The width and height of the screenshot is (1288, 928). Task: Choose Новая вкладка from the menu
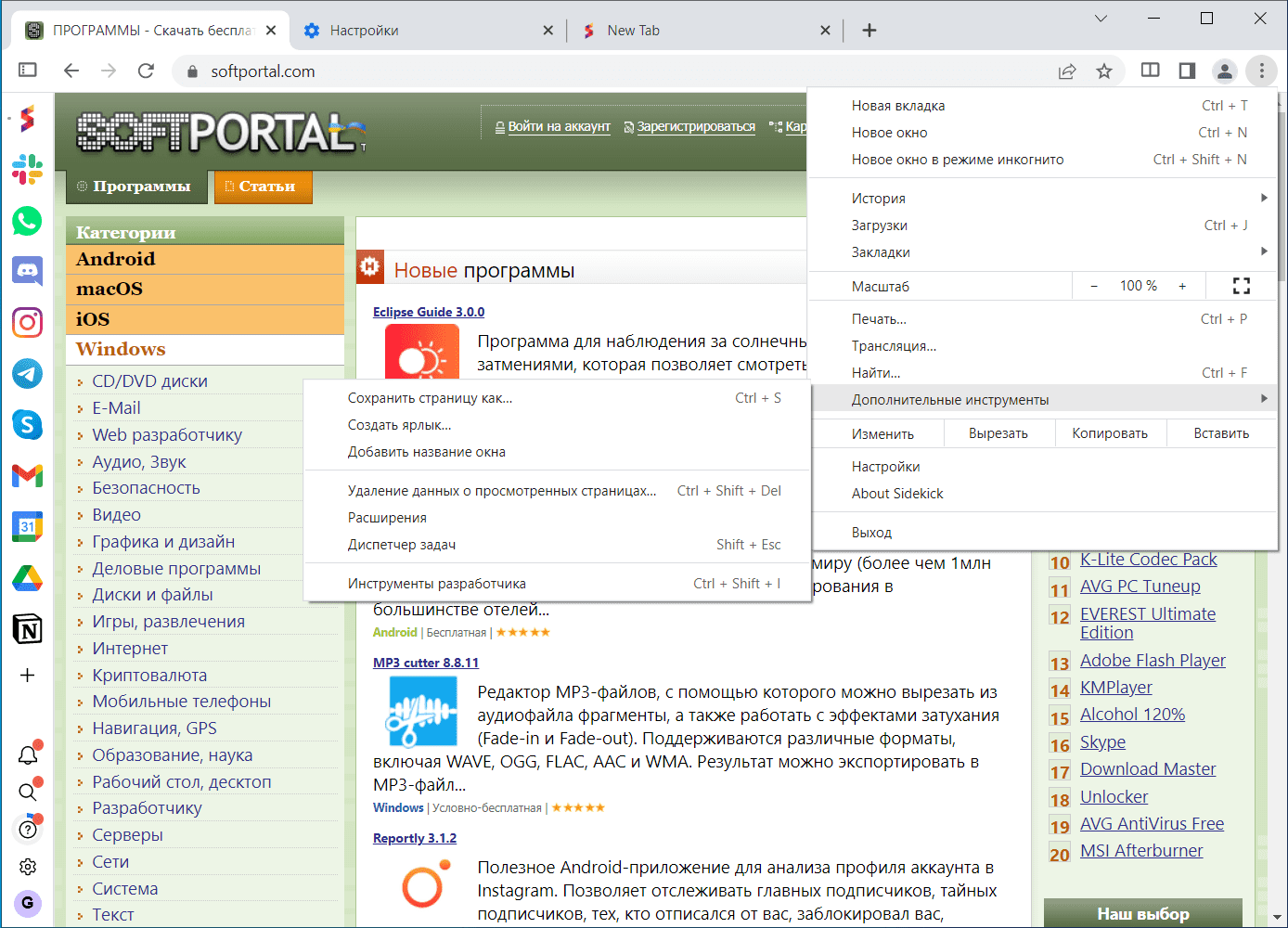pyautogui.click(x=1043, y=106)
